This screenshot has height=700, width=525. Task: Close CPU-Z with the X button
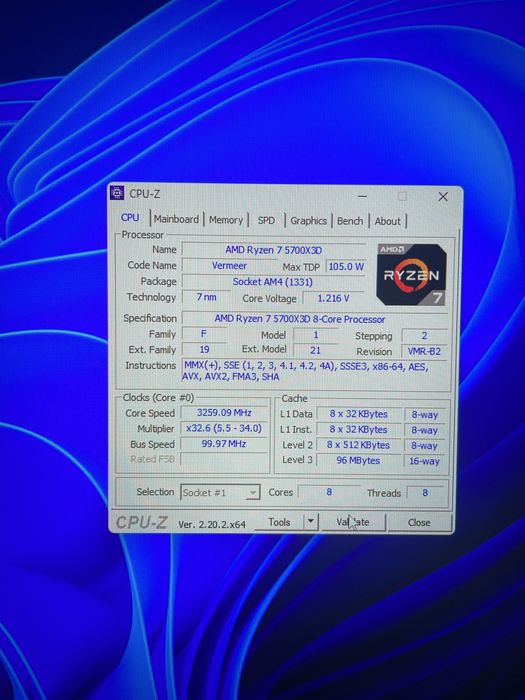coord(443,196)
